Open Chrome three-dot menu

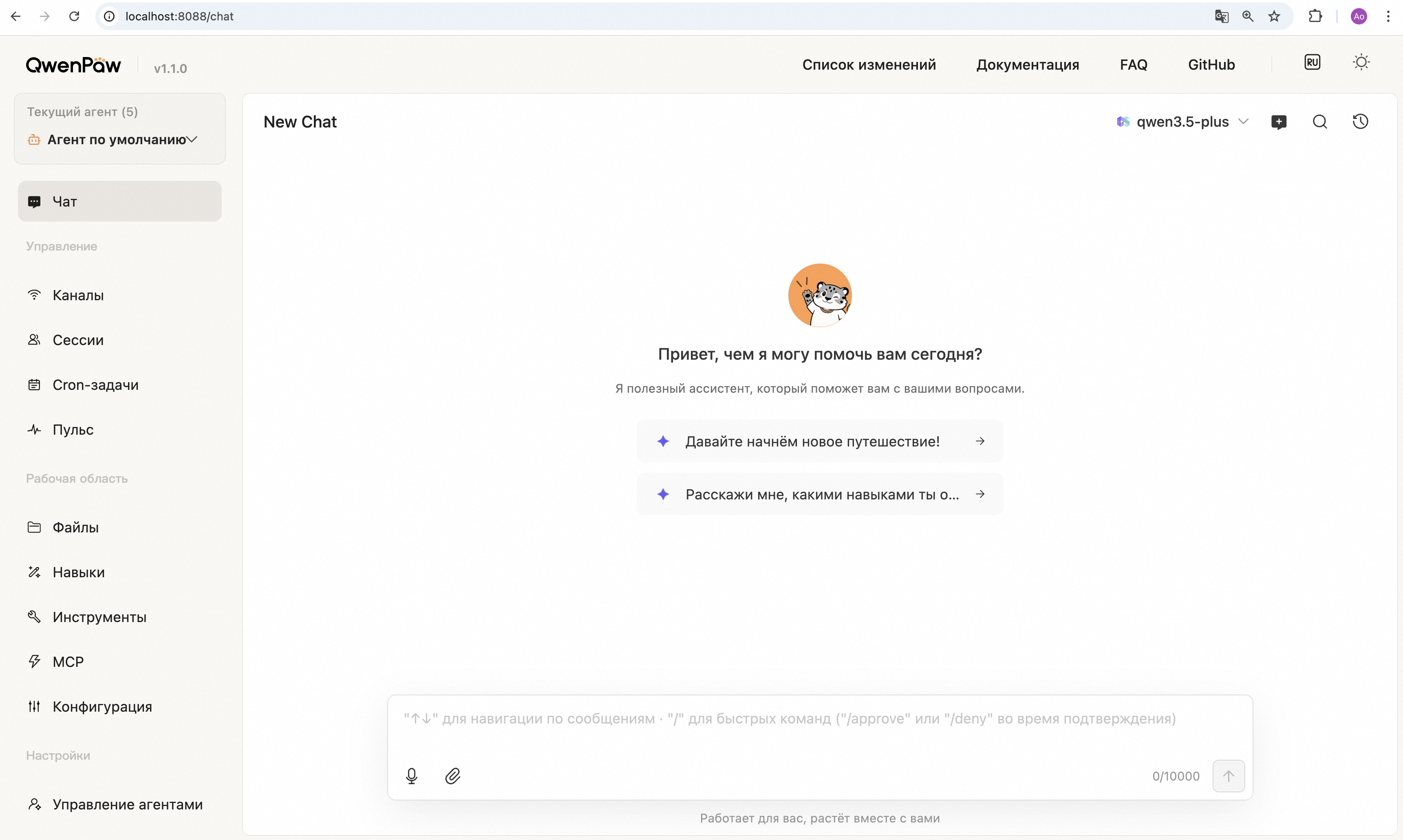(x=1388, y=16)
